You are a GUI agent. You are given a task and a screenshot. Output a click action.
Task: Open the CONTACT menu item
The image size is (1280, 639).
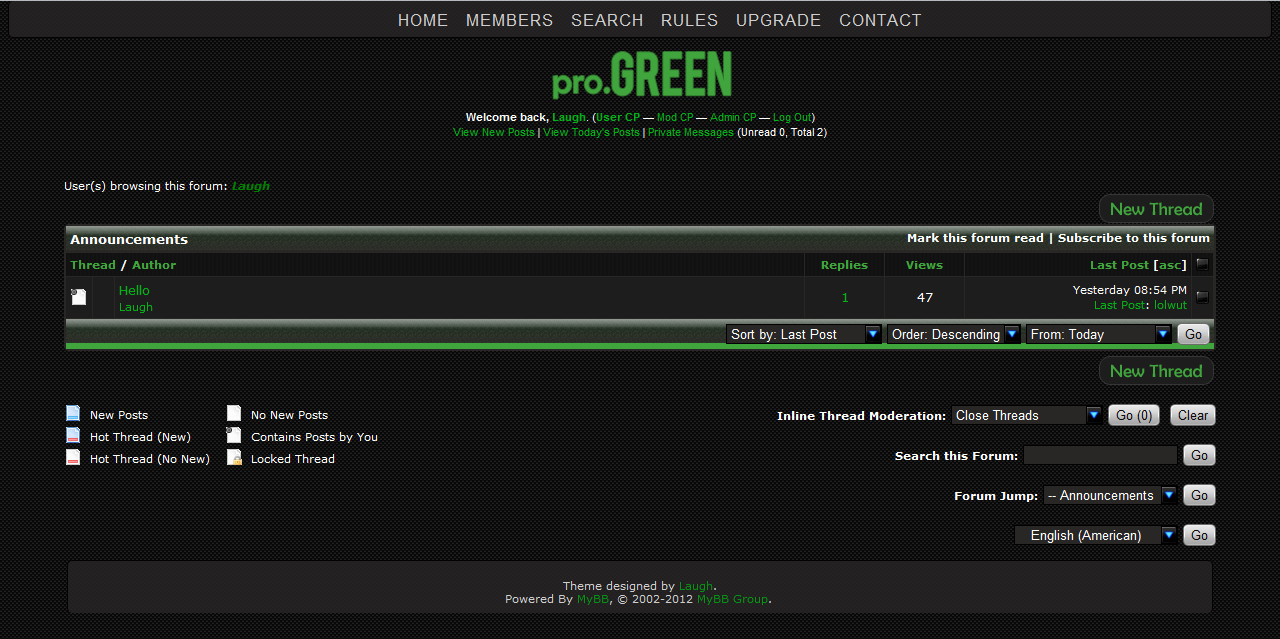[880, 20]
